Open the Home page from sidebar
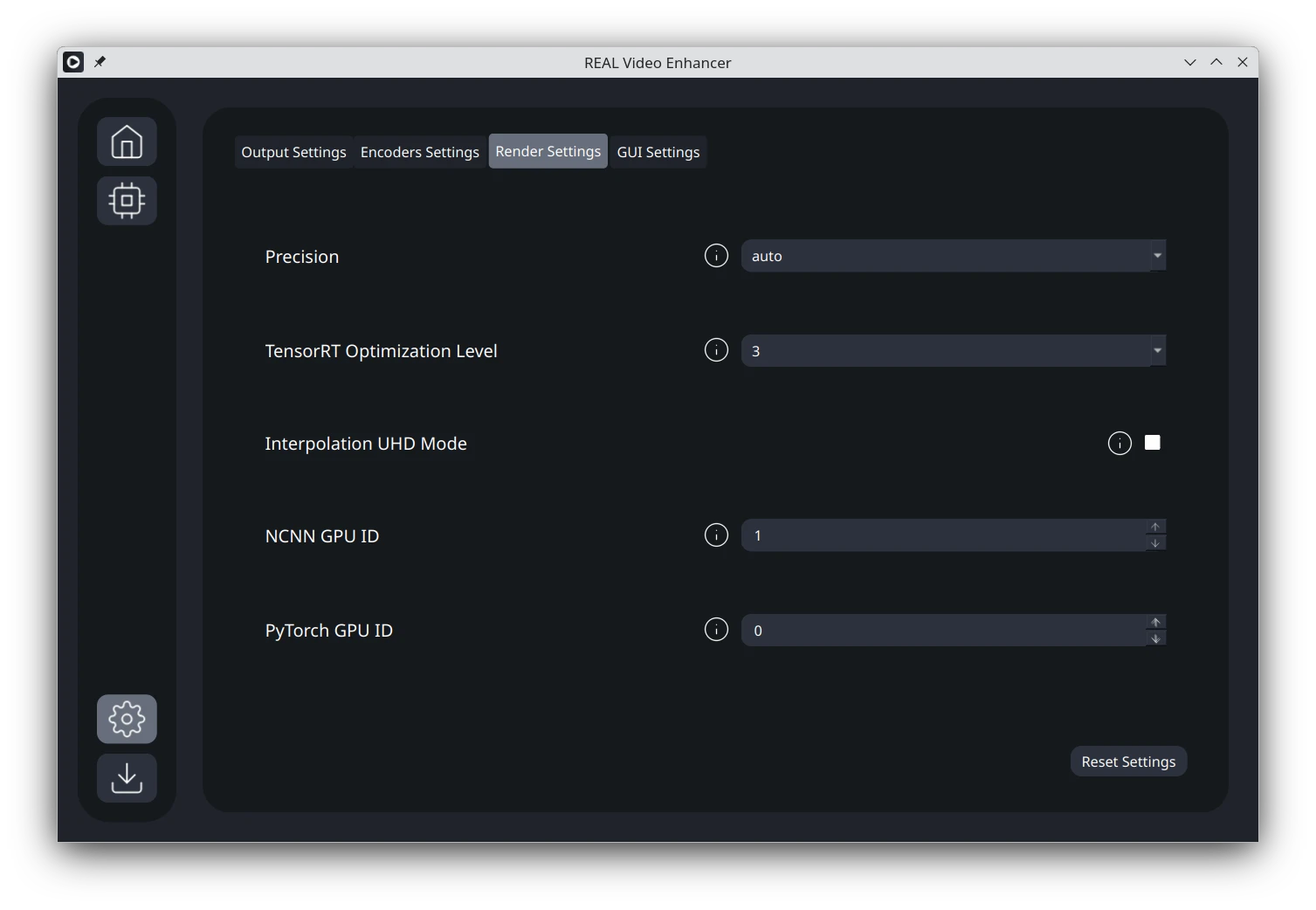Screen dimensions: 1316x910 coord(127,141)
